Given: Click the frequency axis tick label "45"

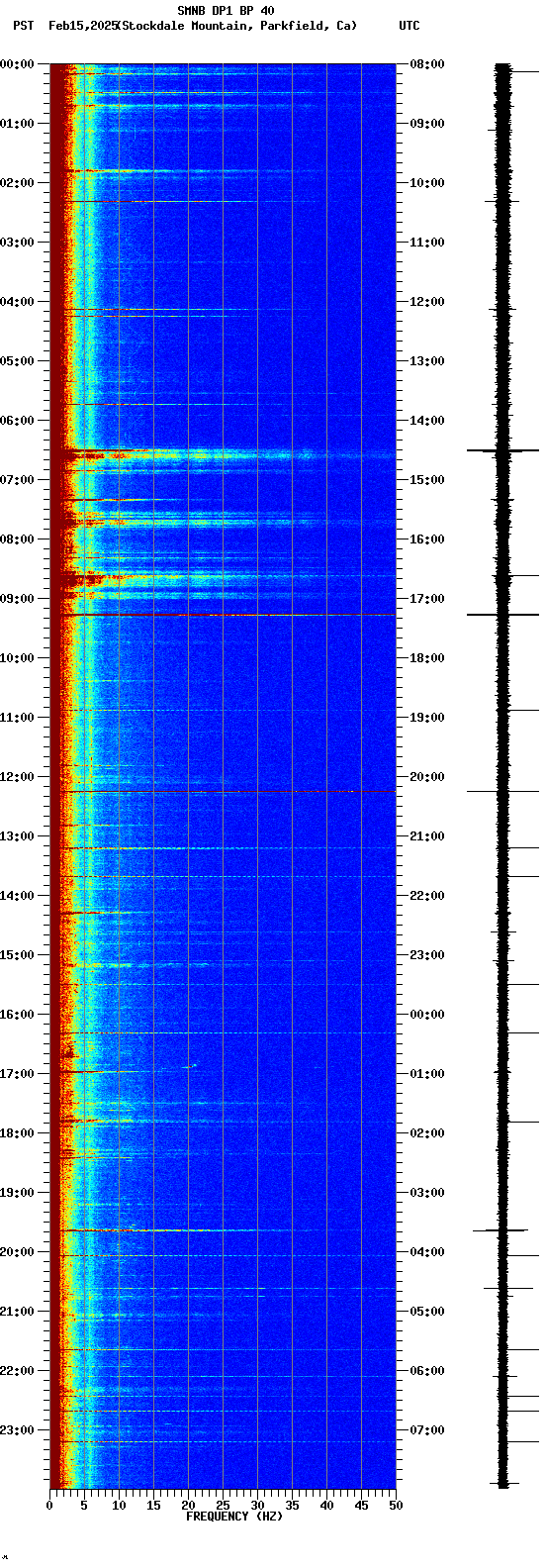Looking at the screenshot, I should point(361,1507).
